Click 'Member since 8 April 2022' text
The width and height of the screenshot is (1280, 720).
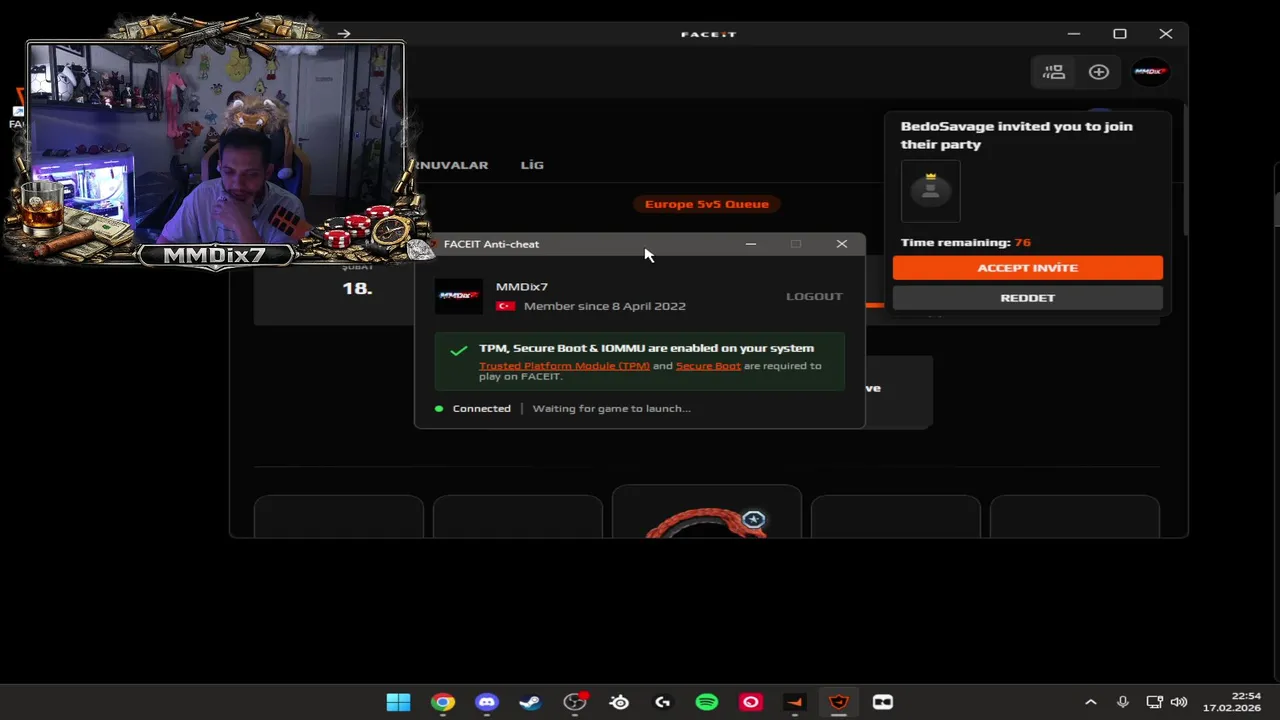point(605,306)
